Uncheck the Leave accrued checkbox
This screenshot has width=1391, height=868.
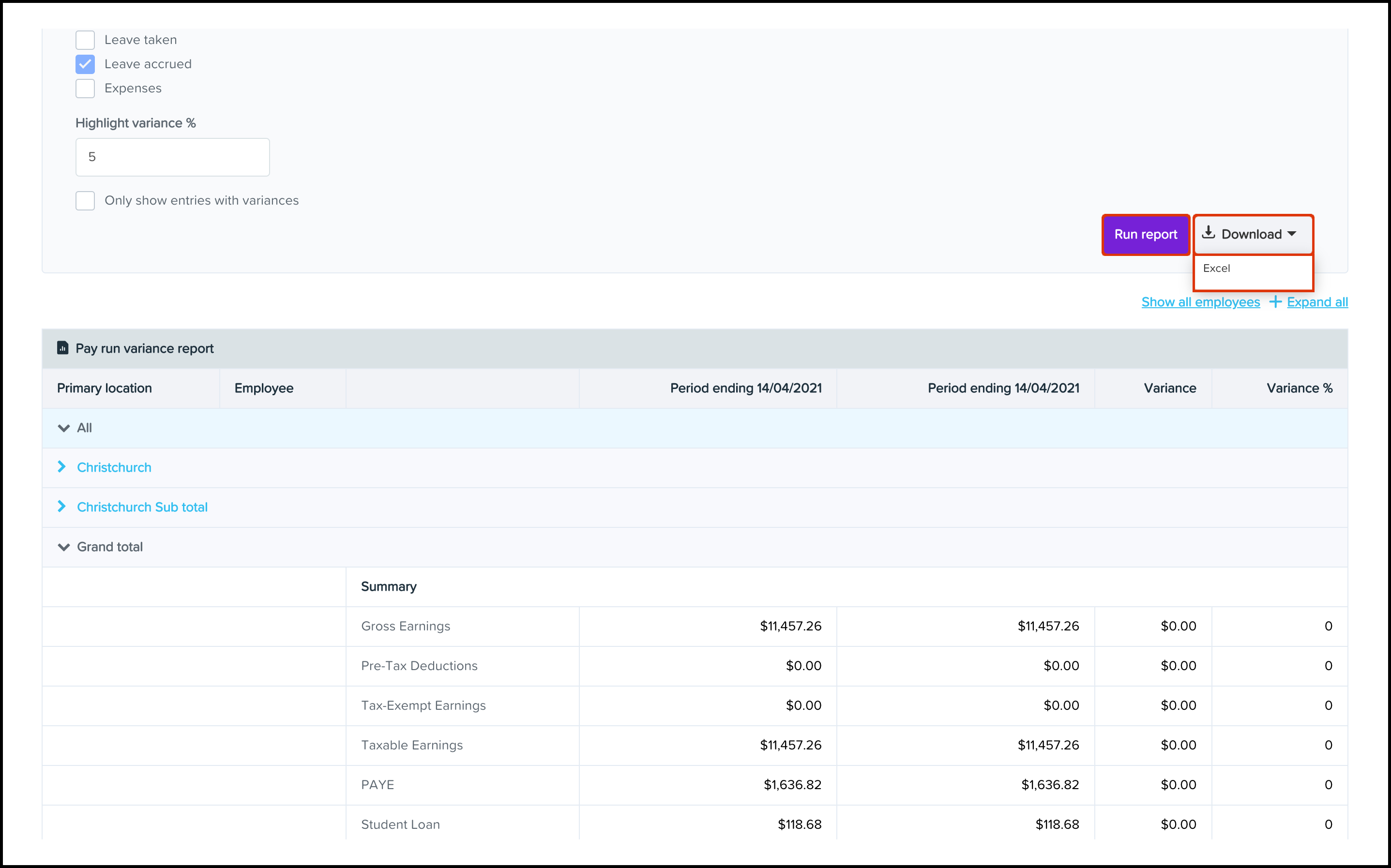click(x=85, y=64)
